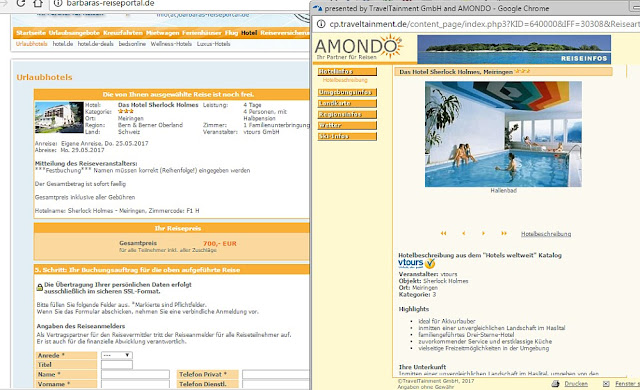Open Hotel tab in orange navigation
The width and height of the screenshot is (640, 390).
click(249, 33)
